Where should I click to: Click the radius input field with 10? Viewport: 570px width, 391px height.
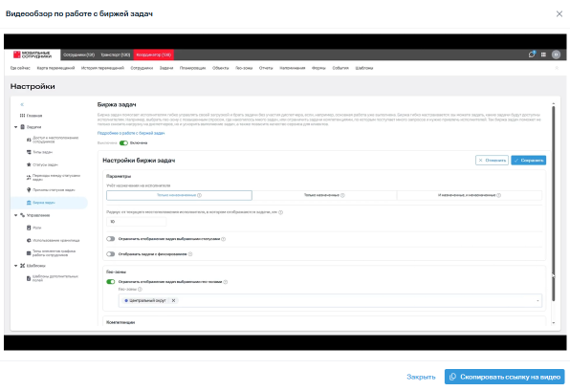(x=136, y=221)
